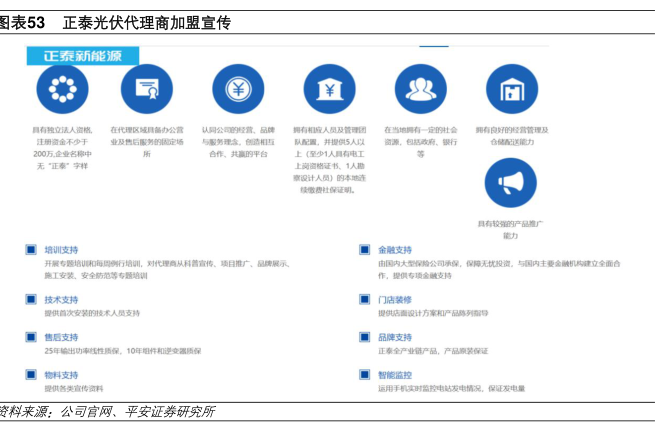Click the 智能监控 heading text
This screenshot has width=657, height=425.
coord(395,374)
